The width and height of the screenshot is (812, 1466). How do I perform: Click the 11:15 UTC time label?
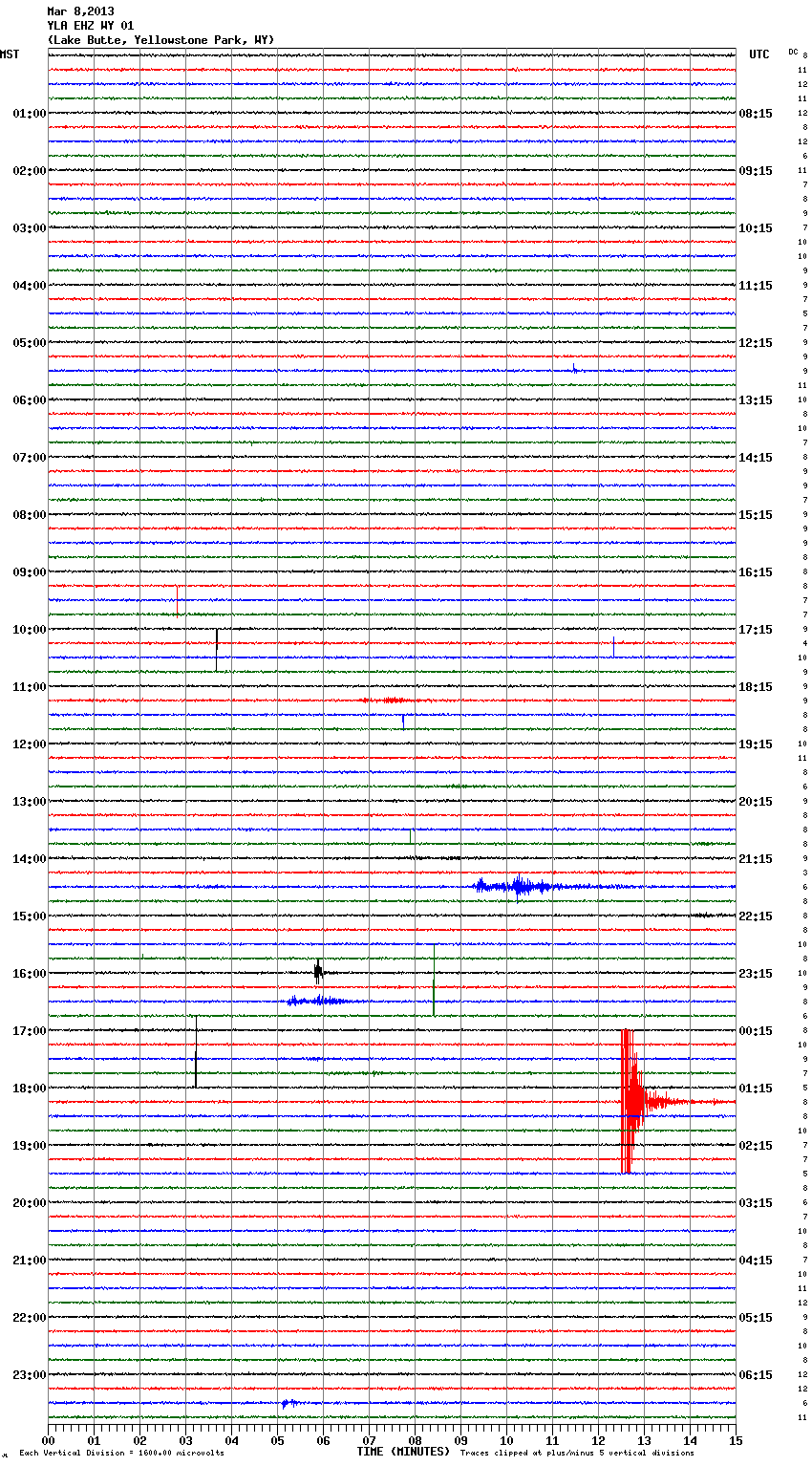click(756, 286)
